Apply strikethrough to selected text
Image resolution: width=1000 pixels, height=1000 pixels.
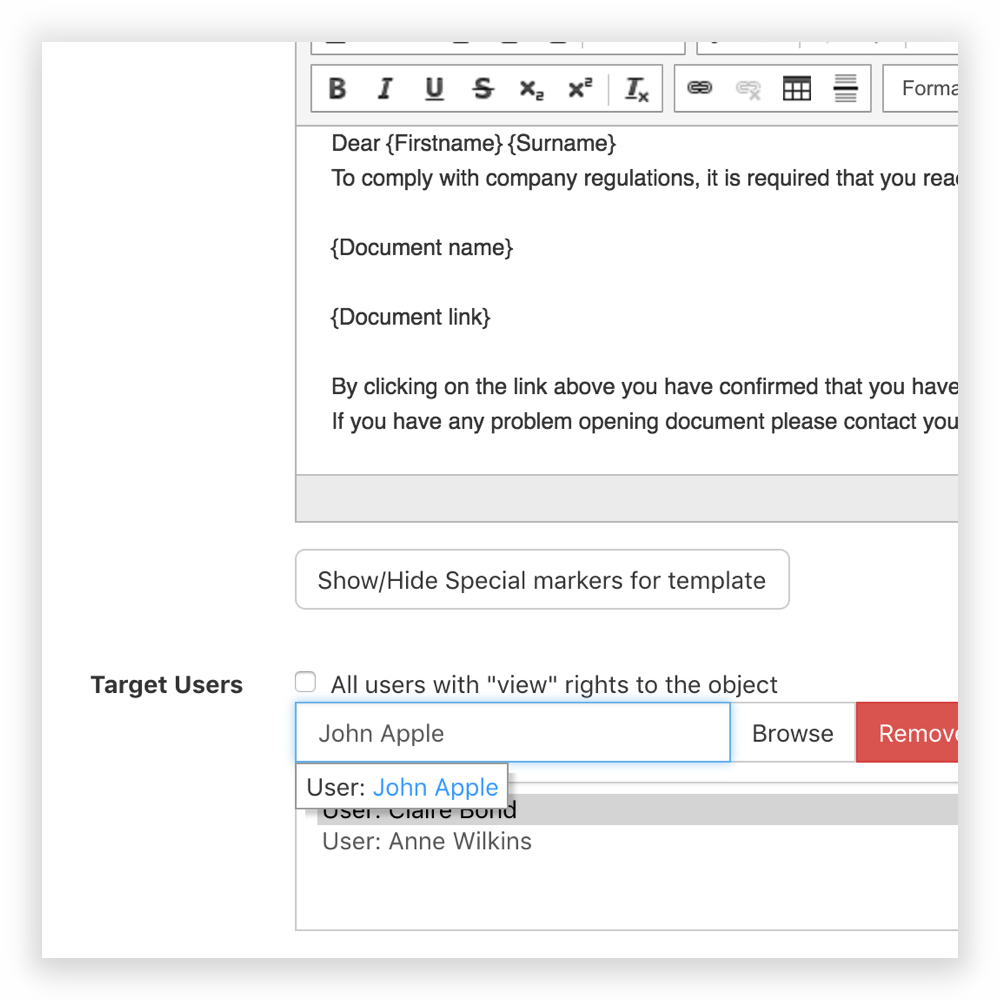pyautogui.click(x=483, y=89)
